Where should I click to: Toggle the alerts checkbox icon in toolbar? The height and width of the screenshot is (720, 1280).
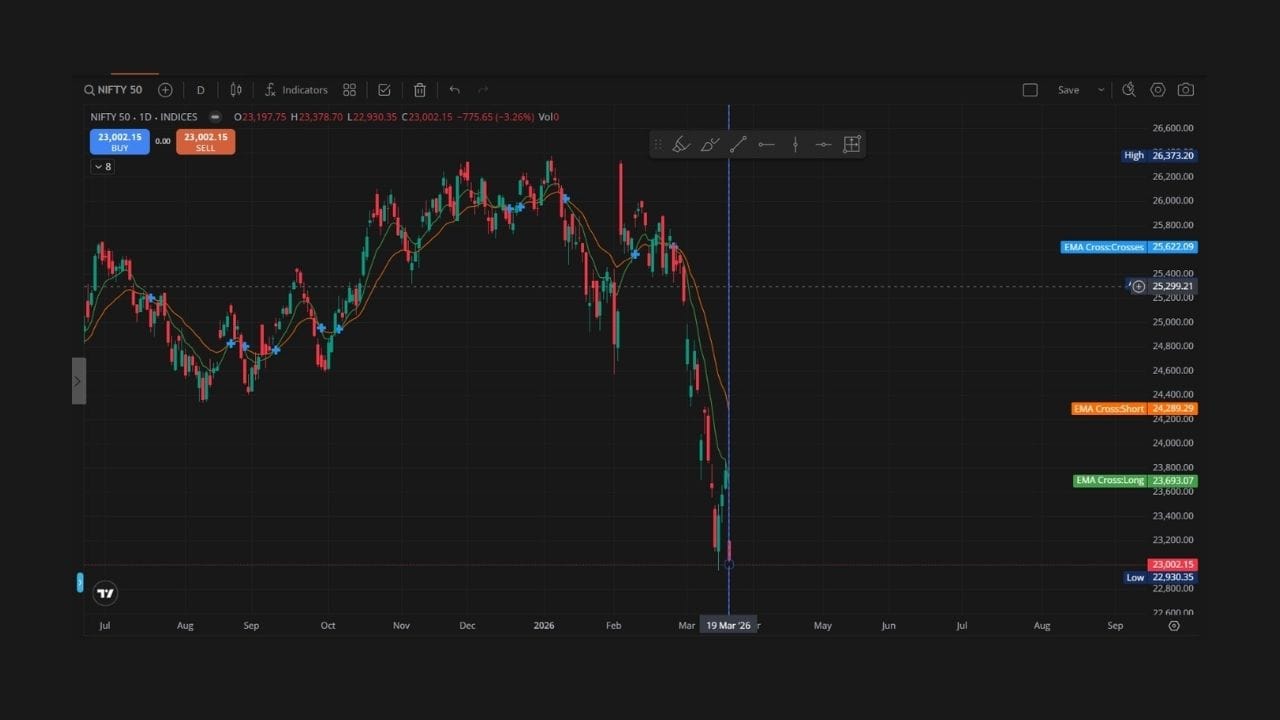(384, 90)
